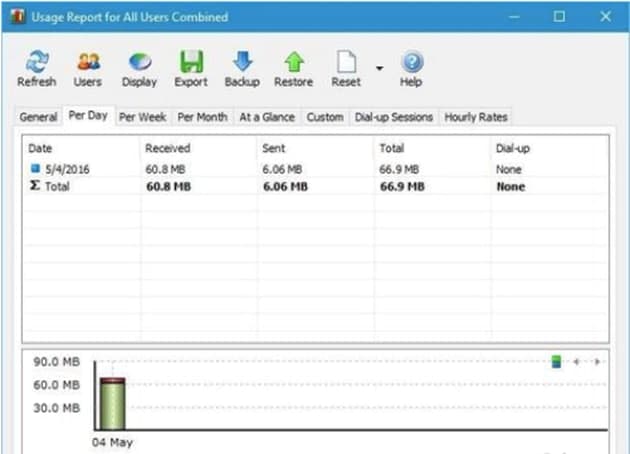630x454 pixels.
Task: Click the 04 May bar in chart
Action: (112, 403)
